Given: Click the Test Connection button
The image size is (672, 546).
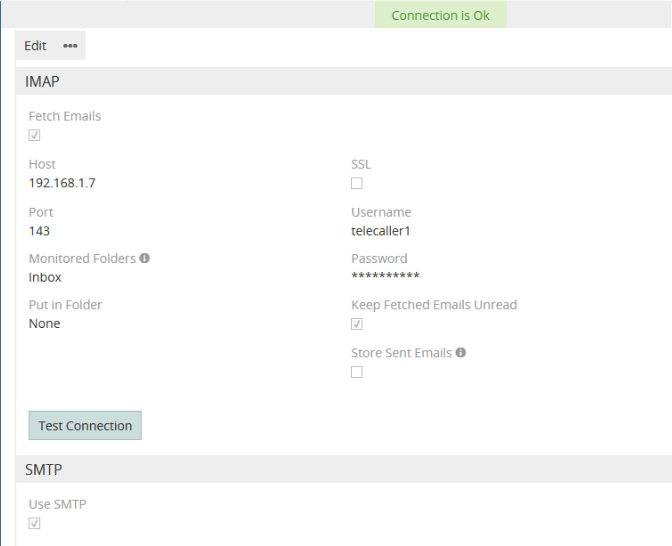Looking at the screenshot, I should tap(85, 426).
